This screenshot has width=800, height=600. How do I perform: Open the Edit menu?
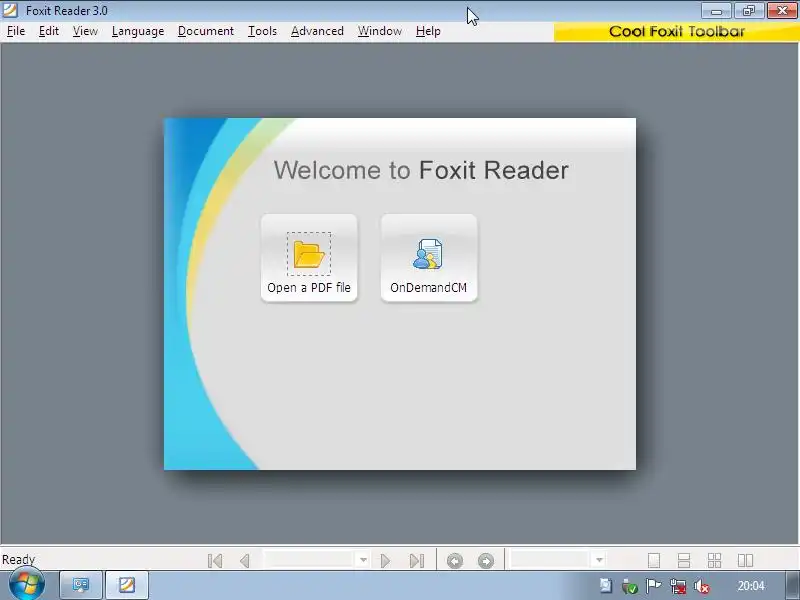coord(49,31)
